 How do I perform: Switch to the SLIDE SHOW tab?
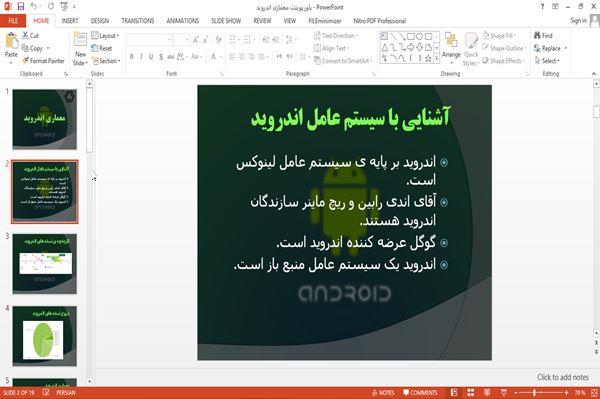(226, 21)
